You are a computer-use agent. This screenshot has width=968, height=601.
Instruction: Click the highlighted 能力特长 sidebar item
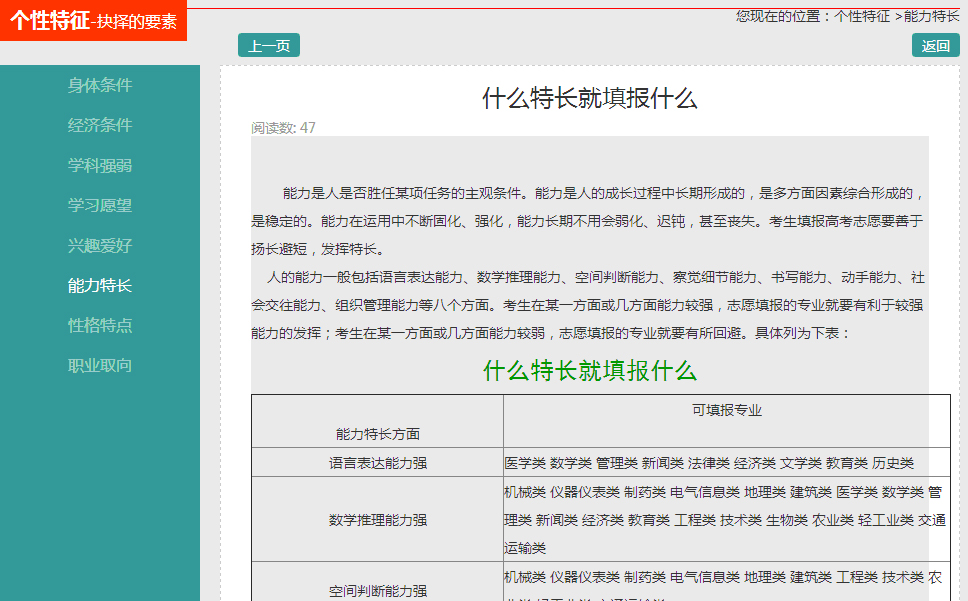[99, 286]
